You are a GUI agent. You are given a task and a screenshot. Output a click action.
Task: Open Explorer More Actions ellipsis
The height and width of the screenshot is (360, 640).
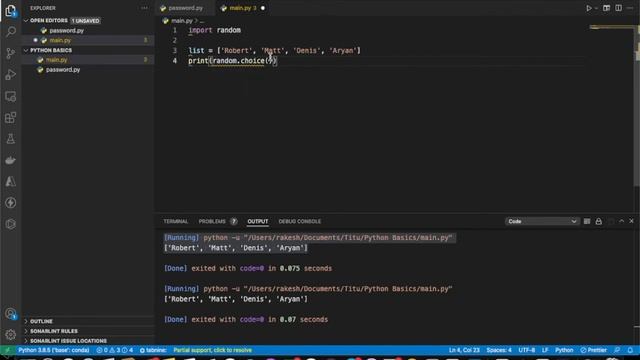tap(144, 8)
